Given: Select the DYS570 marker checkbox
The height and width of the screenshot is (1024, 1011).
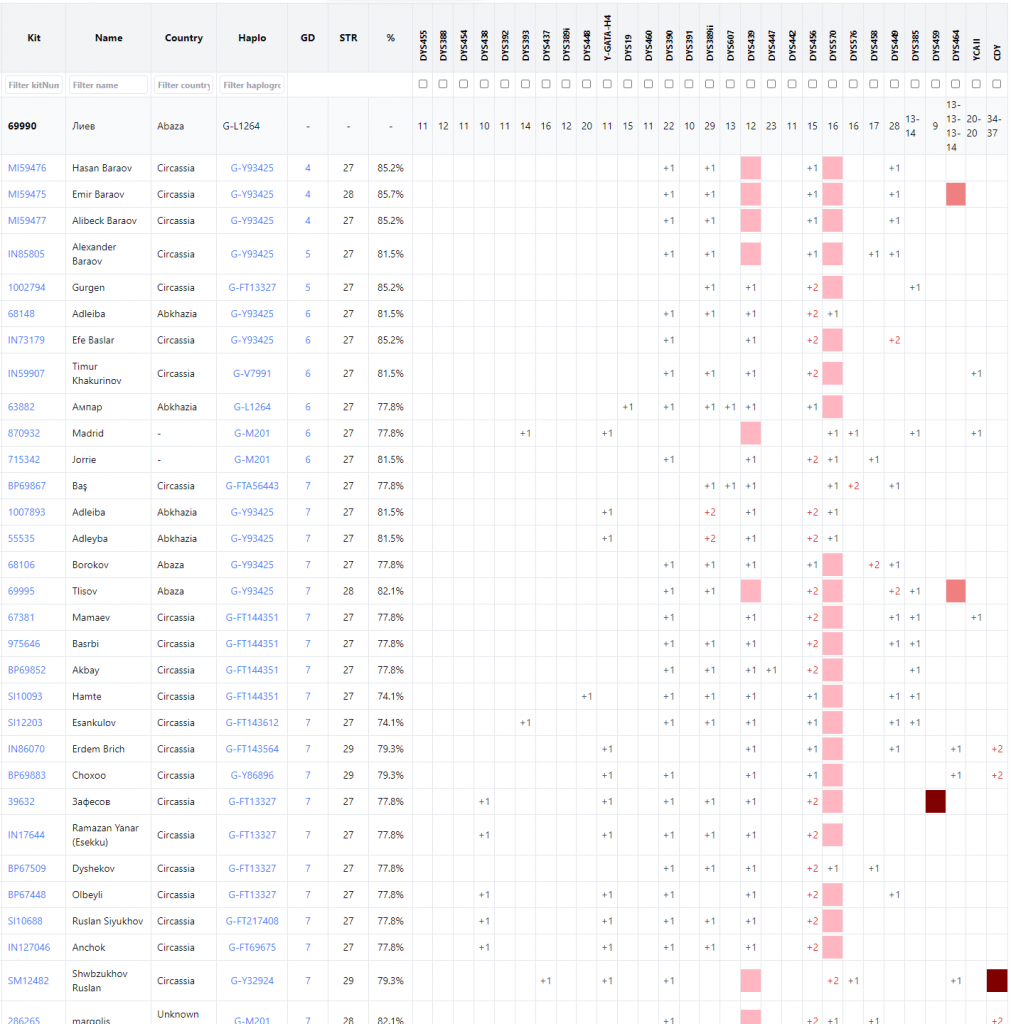Looking at the screenshot, I should click(833, 85).
